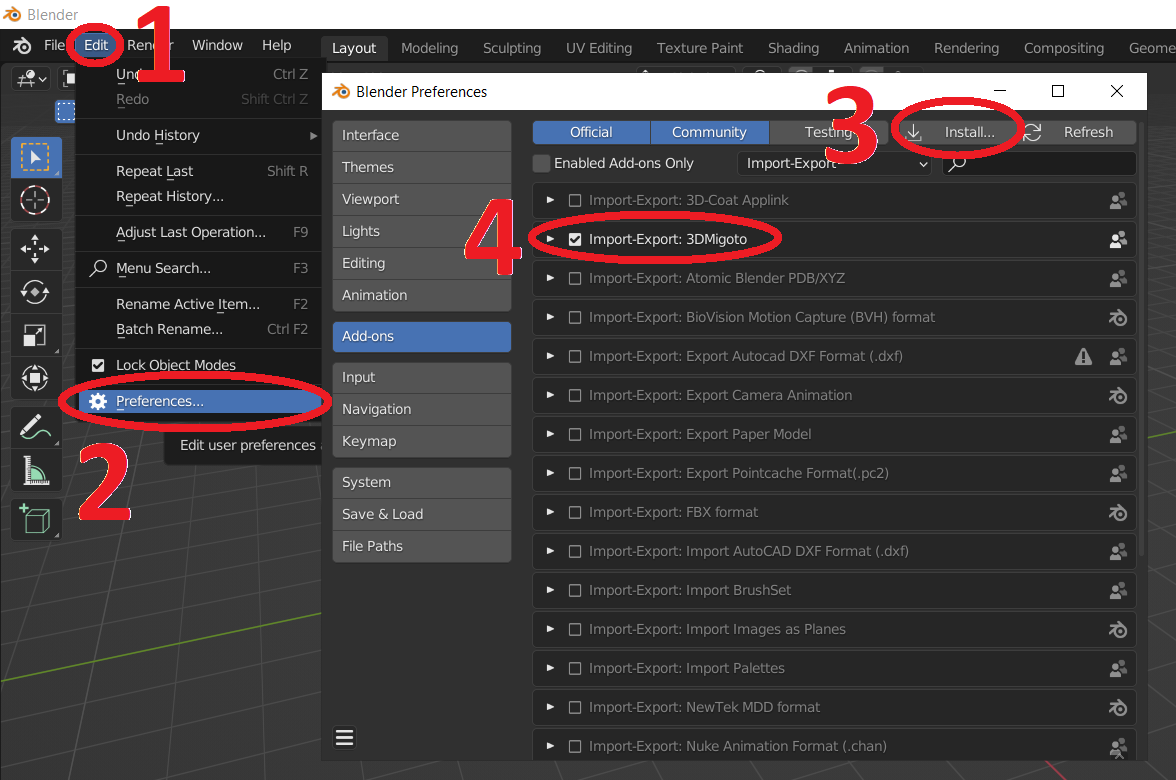Focus the add-on search field
This screenshot has width=1176, height=780.
1040,164
